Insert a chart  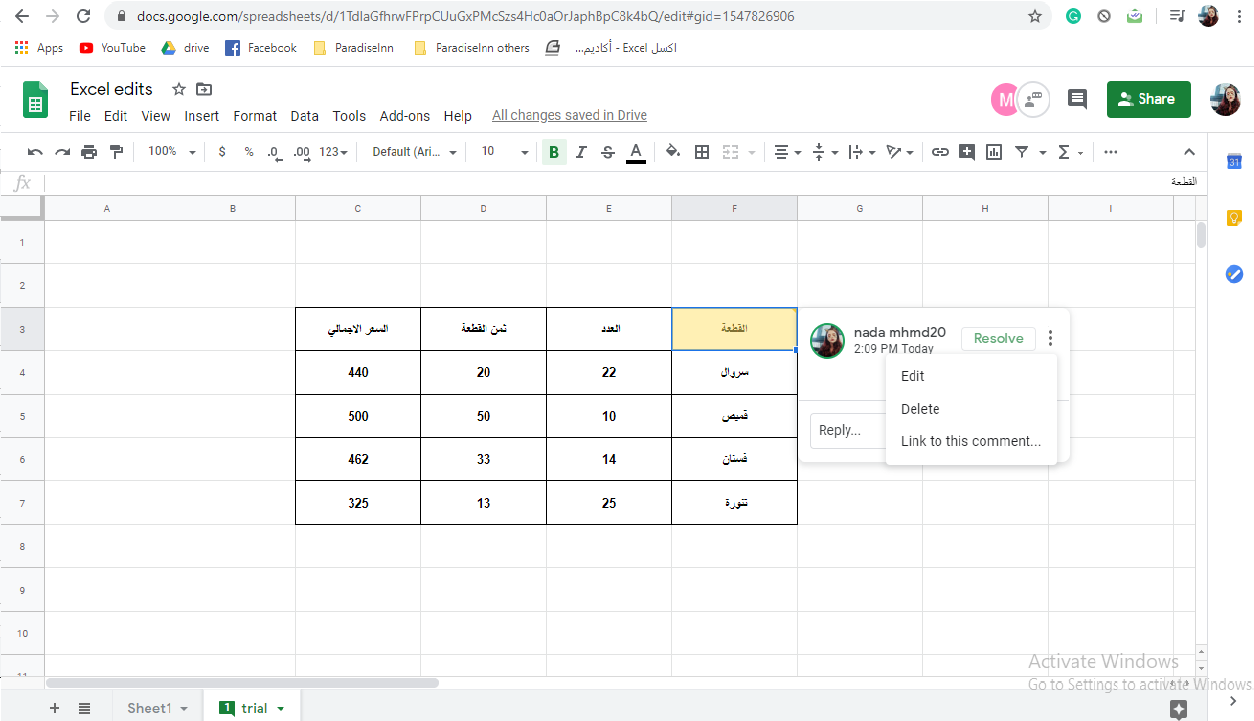[x=992, y=151]
